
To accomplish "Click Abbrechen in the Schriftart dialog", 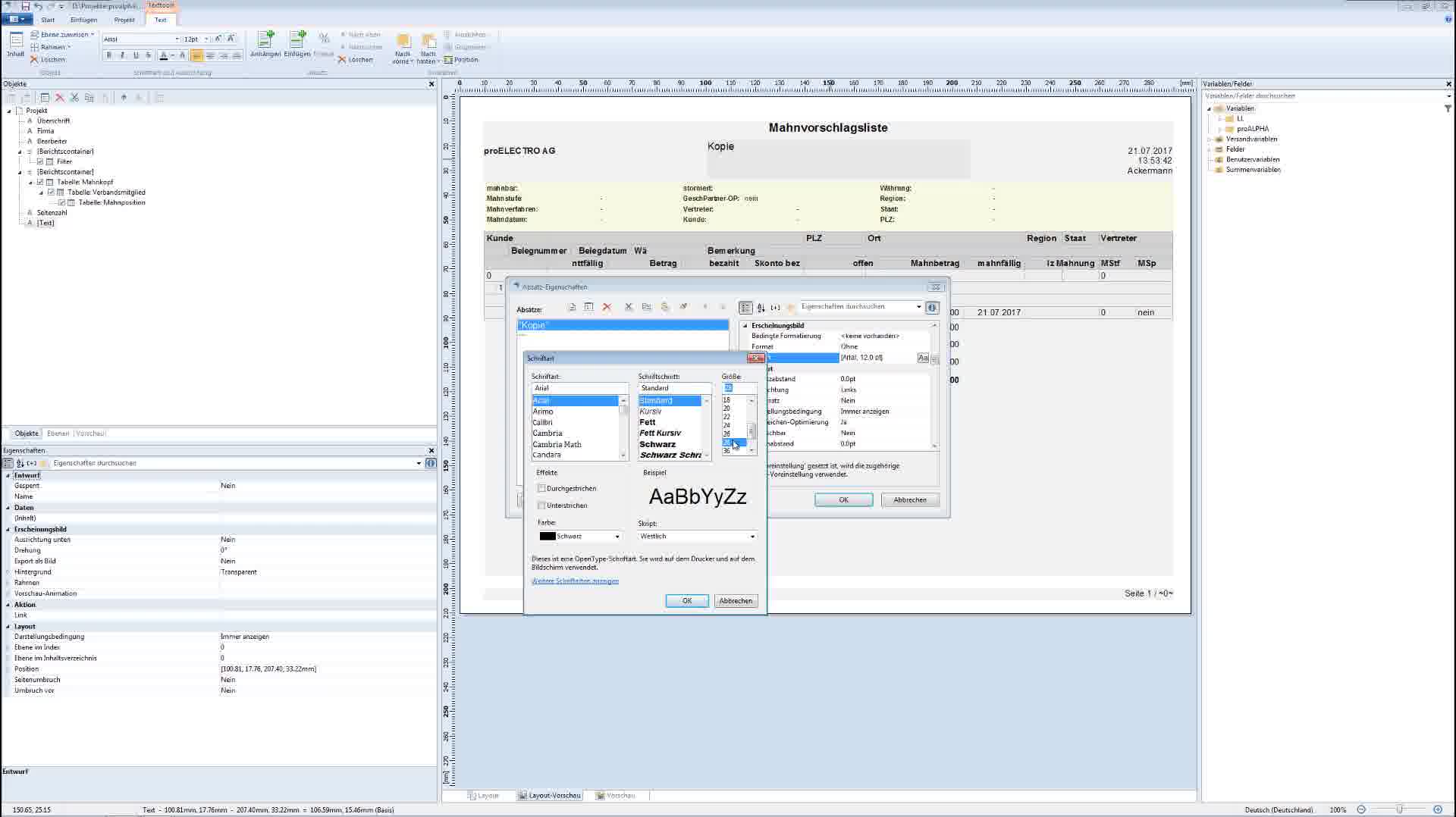I will coord(736,601).
